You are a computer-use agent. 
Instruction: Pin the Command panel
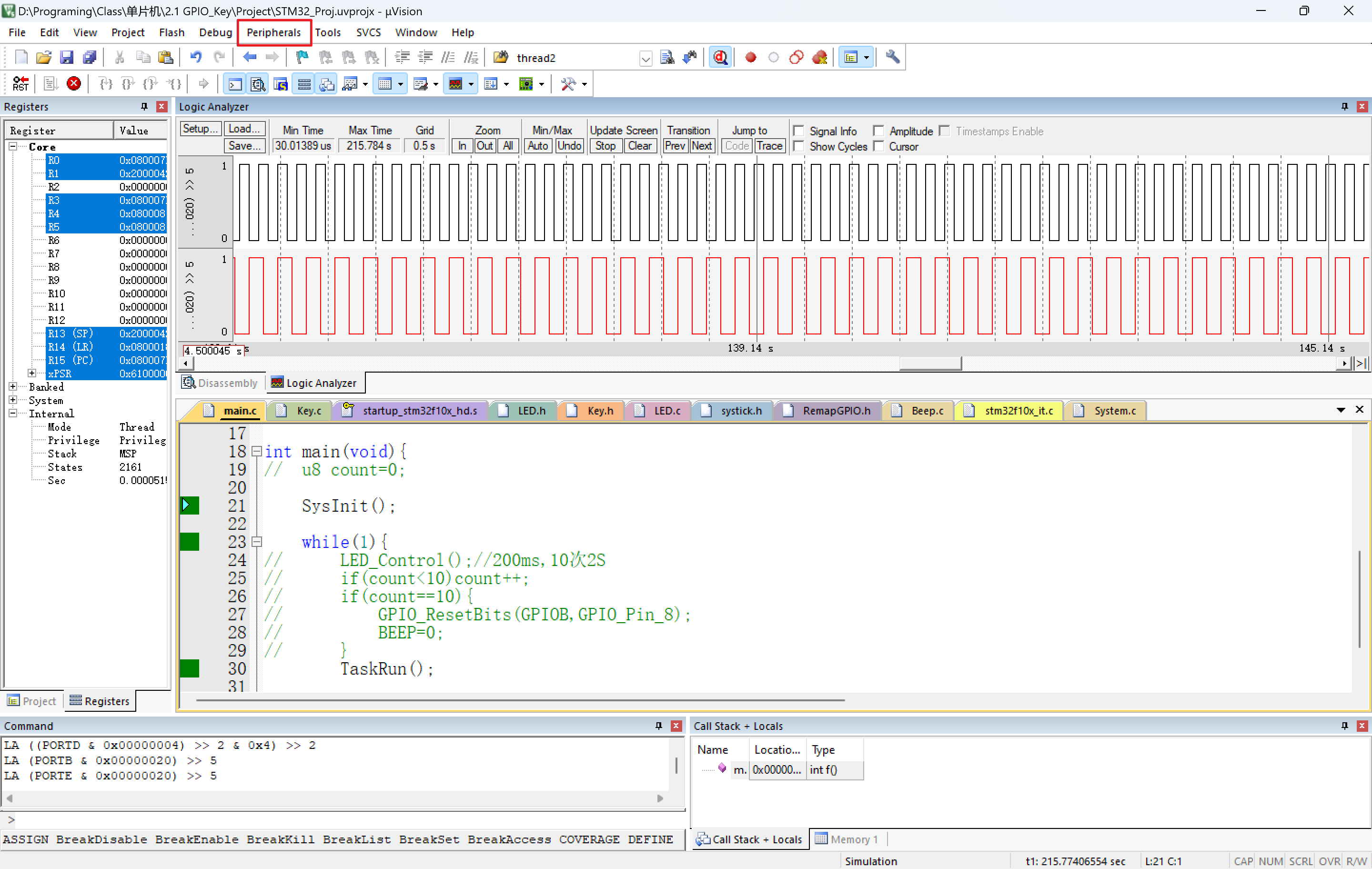click(659, 726)
